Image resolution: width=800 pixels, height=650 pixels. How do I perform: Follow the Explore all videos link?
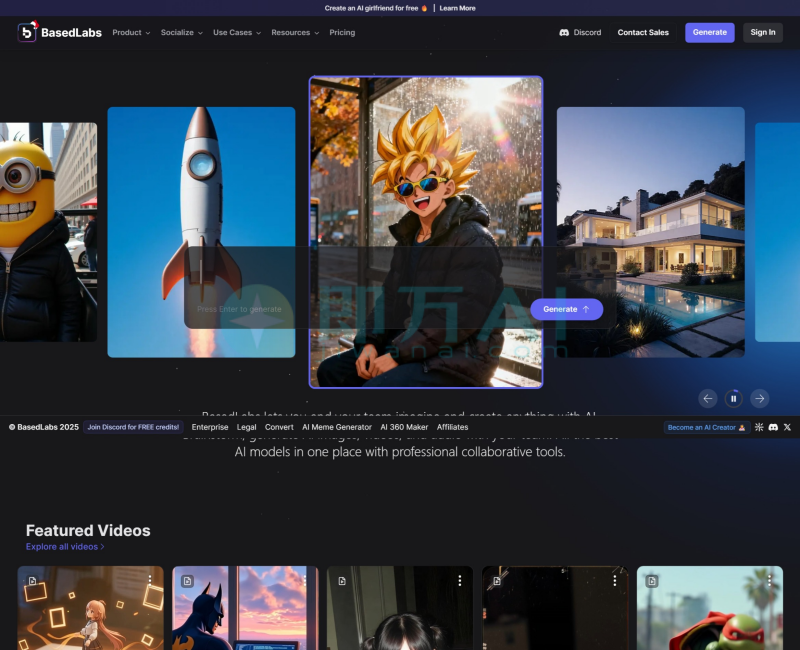(65, 547)
